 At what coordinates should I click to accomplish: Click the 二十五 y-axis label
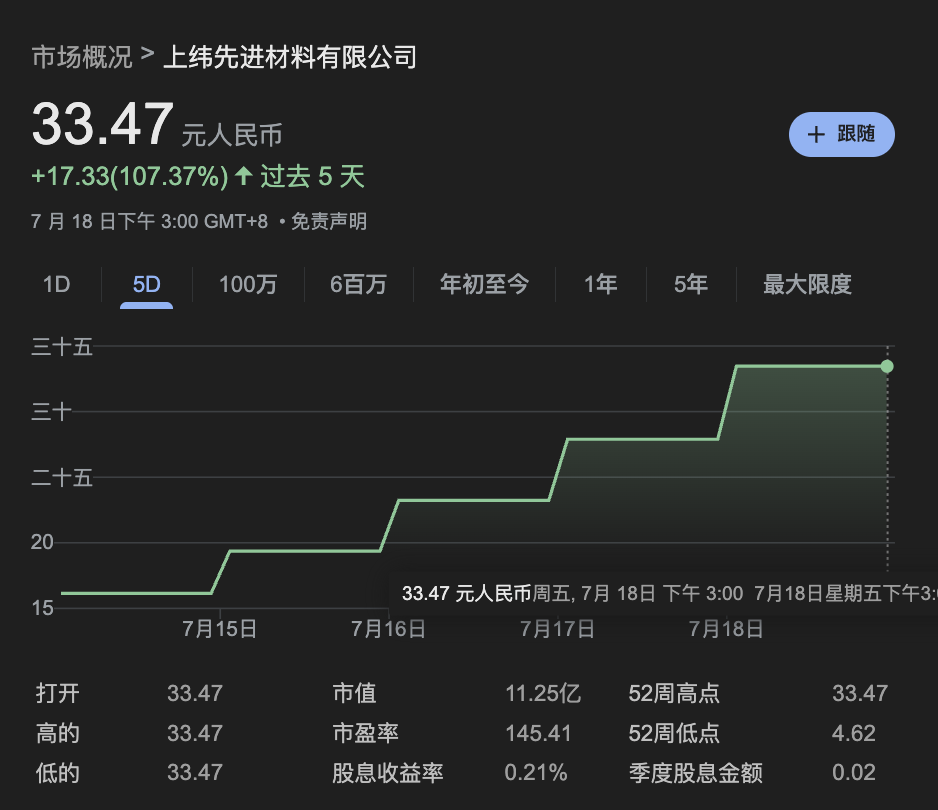coord(62,478)
